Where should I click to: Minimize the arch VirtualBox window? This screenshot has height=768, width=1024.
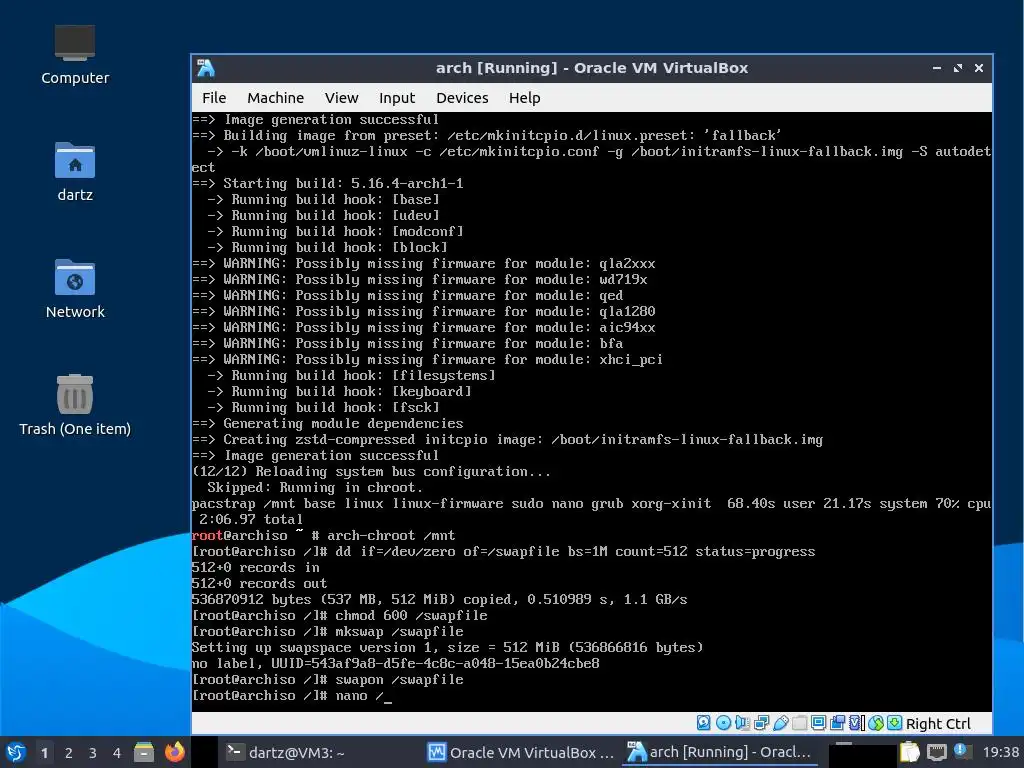pyautogui.click(x=937, y=68)
